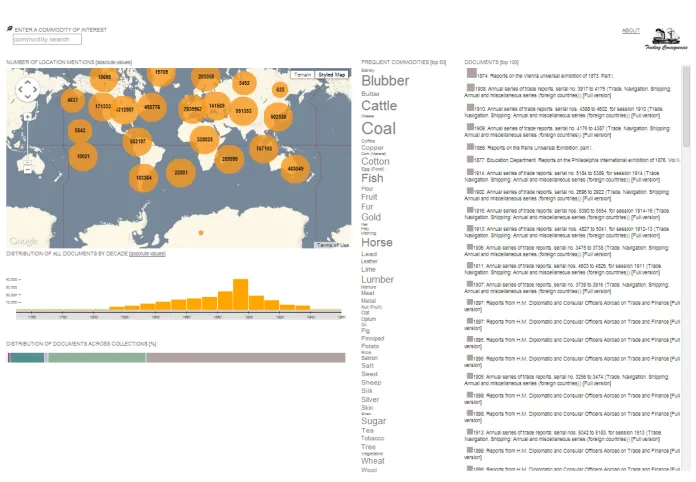Select Tobacco in the commodity cloud
696x482 pixels.
click(x=373, y=438)
